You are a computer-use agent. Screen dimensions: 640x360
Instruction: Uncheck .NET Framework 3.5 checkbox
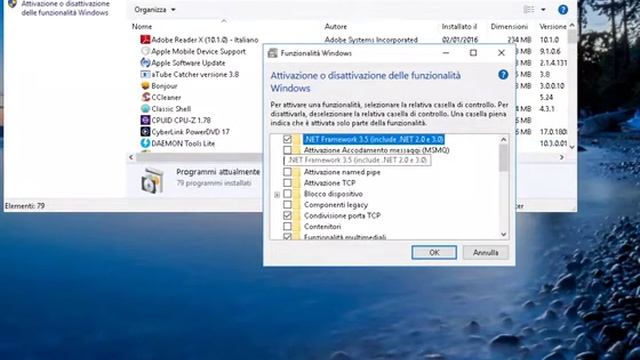[287, 139]
